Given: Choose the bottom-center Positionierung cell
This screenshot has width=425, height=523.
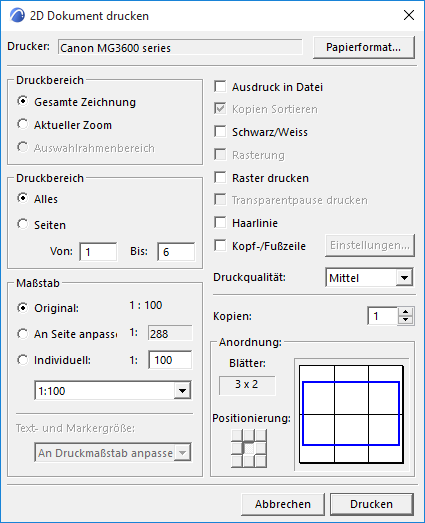Looking at the screenshot, I should coord(249,461).
